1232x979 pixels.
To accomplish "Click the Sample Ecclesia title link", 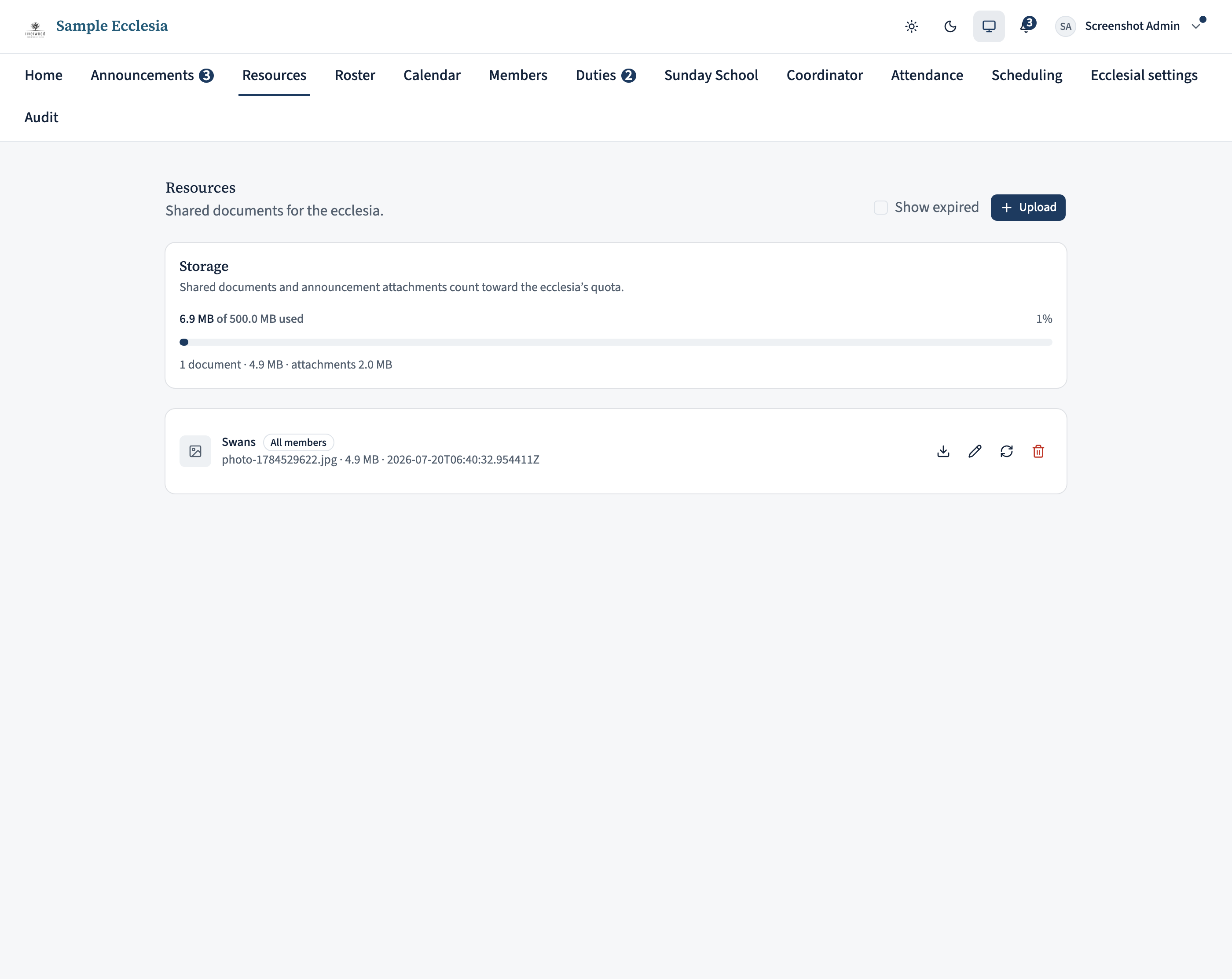I will coord(112,26).
